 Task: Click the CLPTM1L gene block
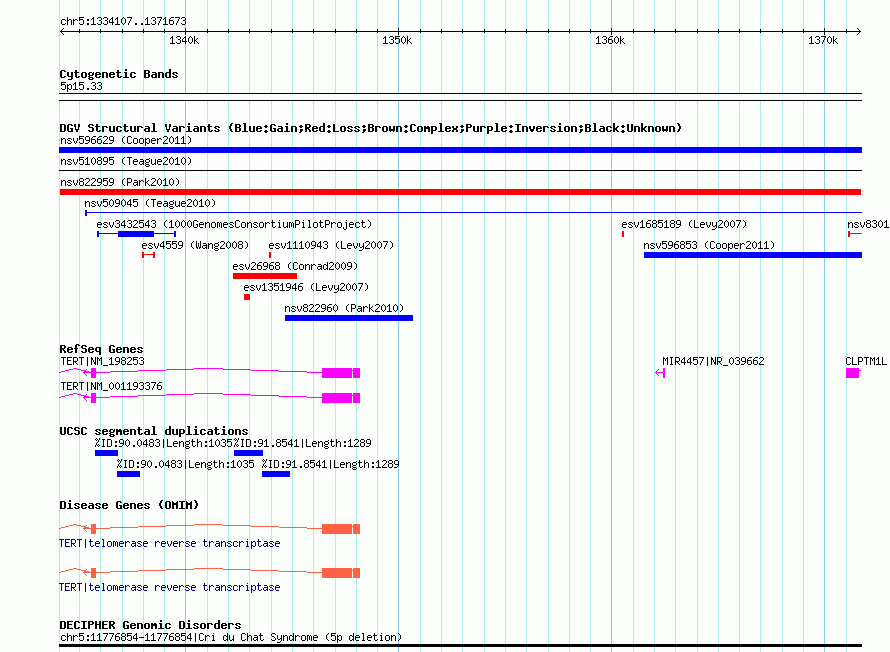click(853, 373)
